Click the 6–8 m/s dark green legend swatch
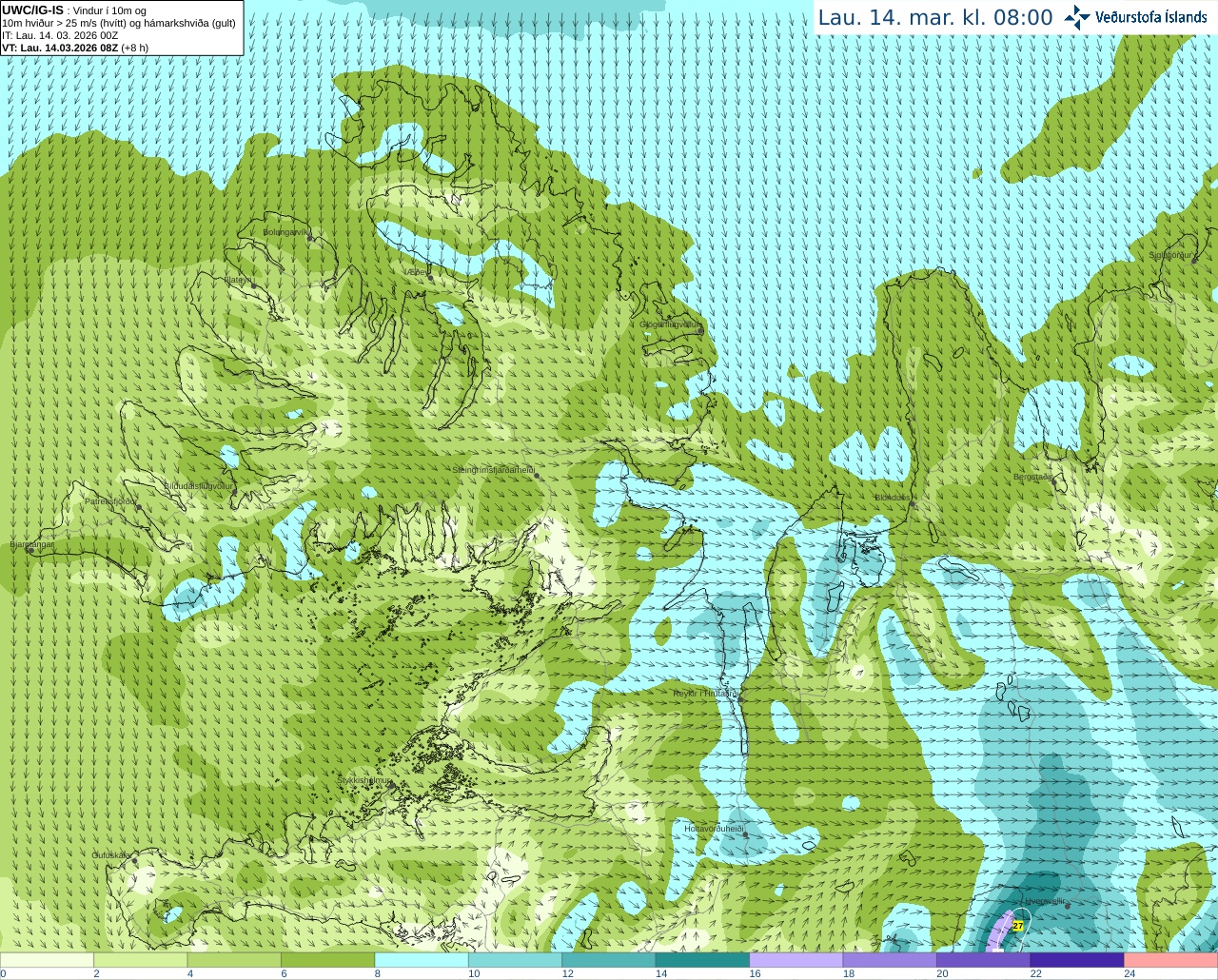1218x980 pixels. pos(327,960)
